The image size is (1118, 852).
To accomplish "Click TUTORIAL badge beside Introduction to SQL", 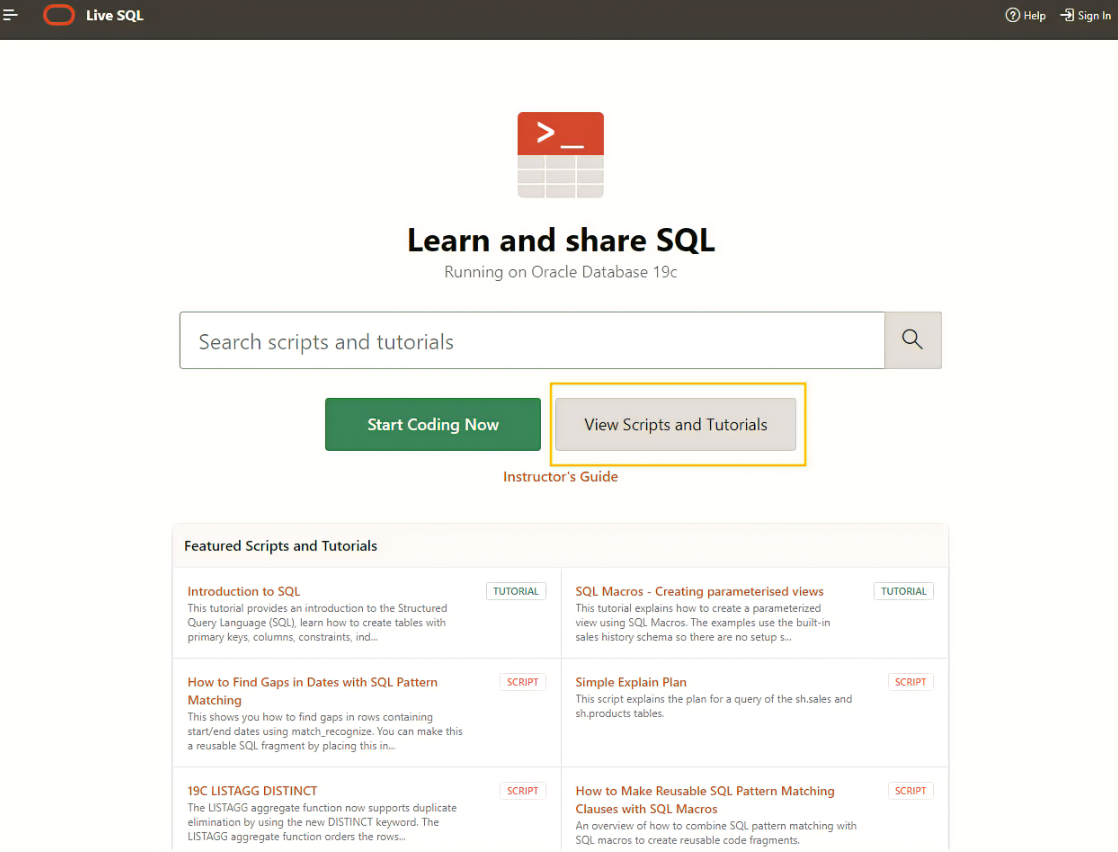I will pyautogui.click(x=516, y=591).
